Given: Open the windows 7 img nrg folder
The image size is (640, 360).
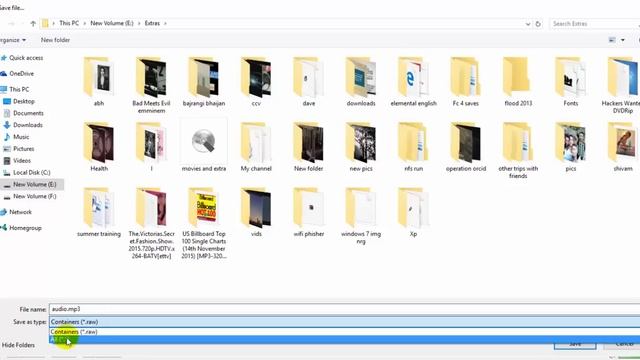Looking at the screenshot, I should [x=361, y=216].
